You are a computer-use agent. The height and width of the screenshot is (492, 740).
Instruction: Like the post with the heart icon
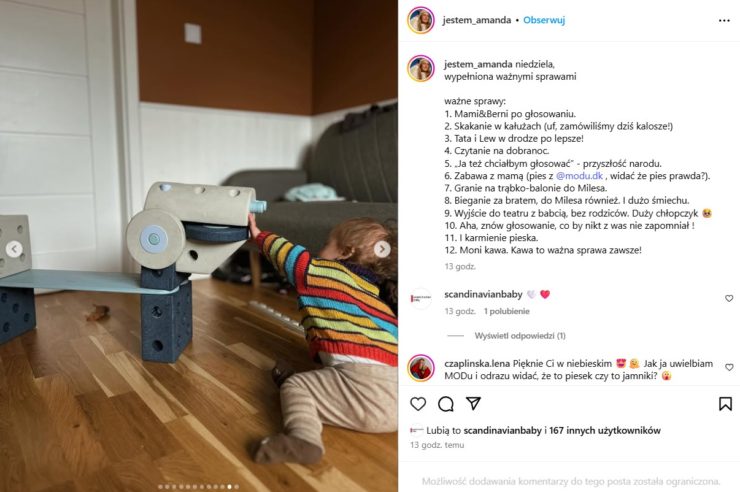click(x=418, y=404)
